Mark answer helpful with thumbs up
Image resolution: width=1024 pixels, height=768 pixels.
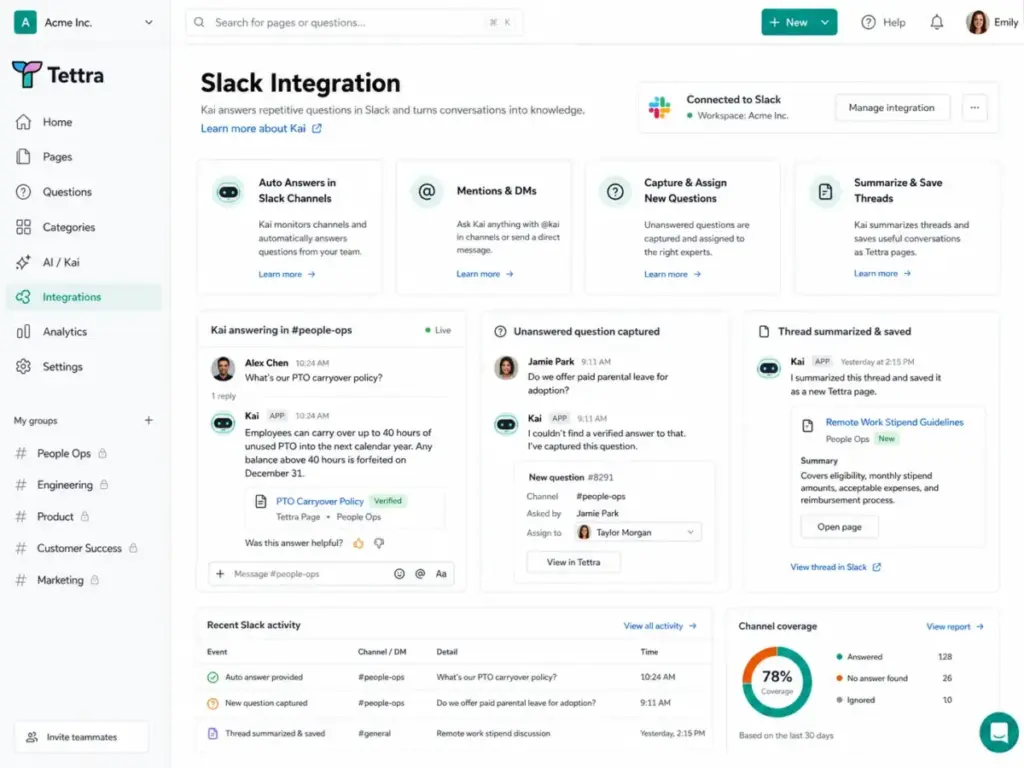pyautogui.click(x=359, y=543)
